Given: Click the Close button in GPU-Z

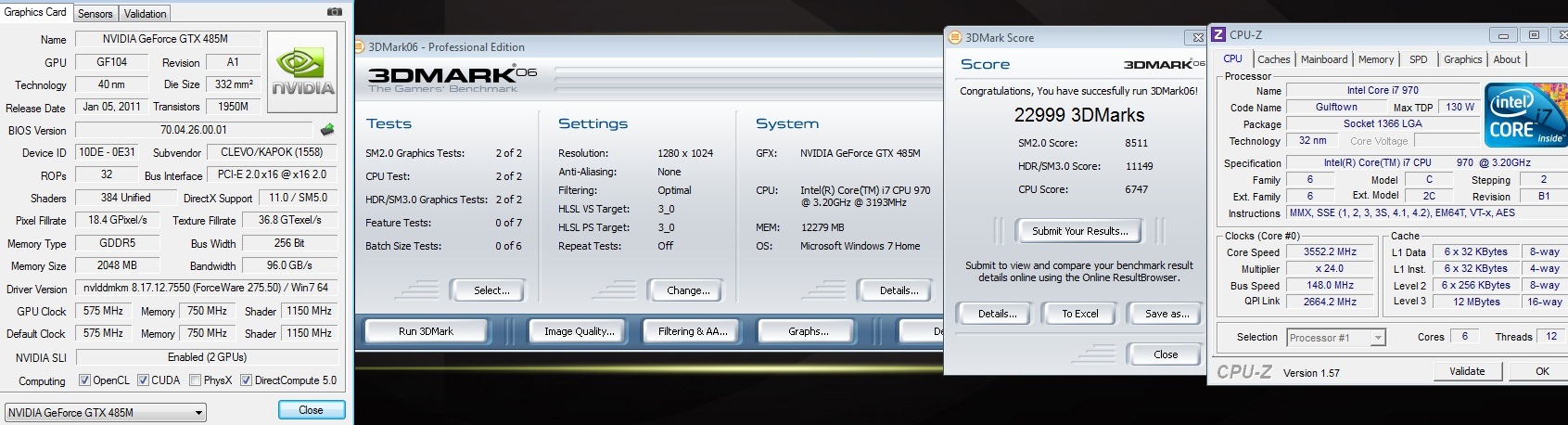Looking at the screenshot, I should 312,410.
